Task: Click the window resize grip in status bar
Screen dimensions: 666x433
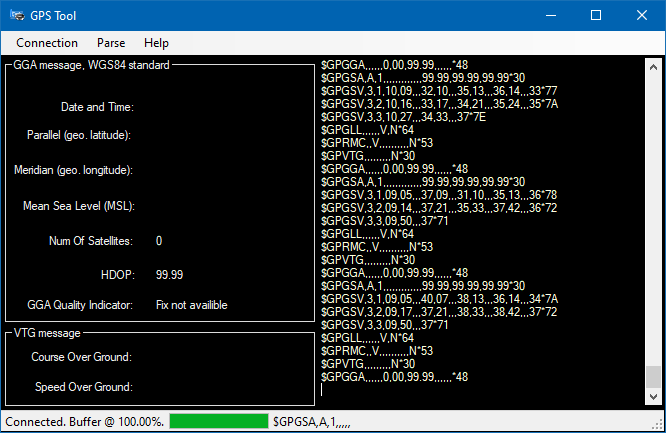Action: (659, 424)
